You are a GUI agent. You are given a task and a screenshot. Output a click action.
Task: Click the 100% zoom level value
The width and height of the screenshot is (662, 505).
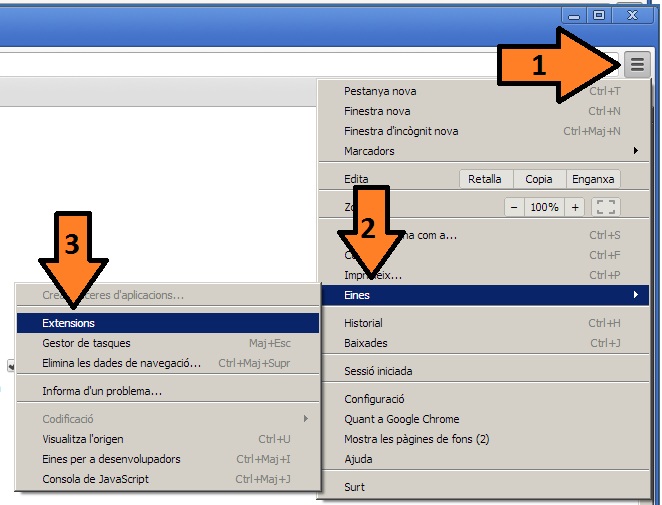(x=544, y=207)
